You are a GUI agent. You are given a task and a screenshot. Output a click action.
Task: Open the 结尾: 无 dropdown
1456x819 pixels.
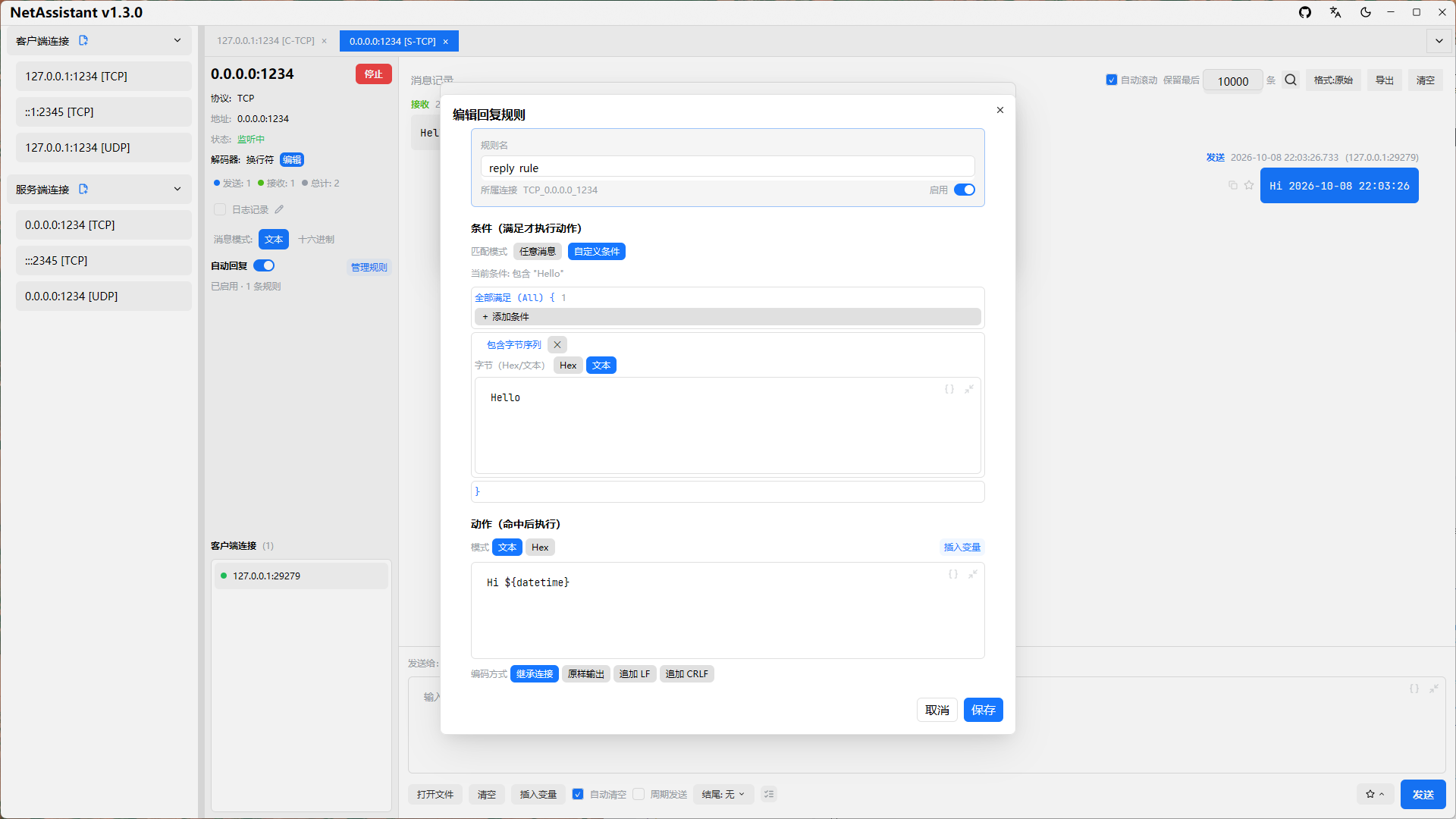click(723, 794)
